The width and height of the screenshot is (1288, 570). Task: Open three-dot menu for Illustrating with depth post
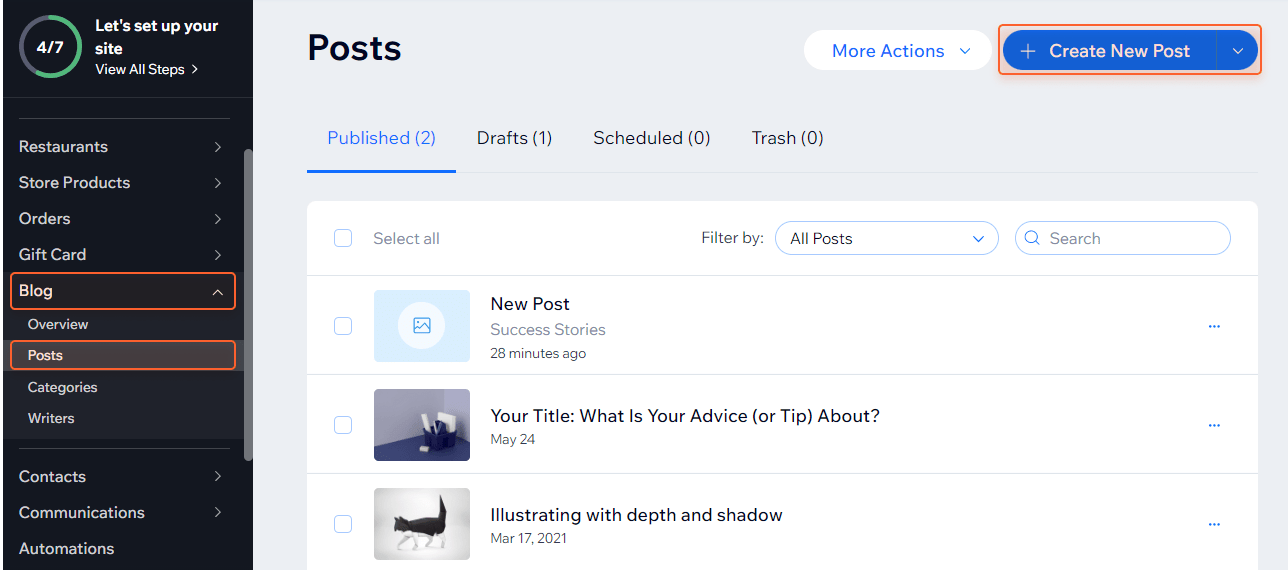click(x=1214, y=524)
